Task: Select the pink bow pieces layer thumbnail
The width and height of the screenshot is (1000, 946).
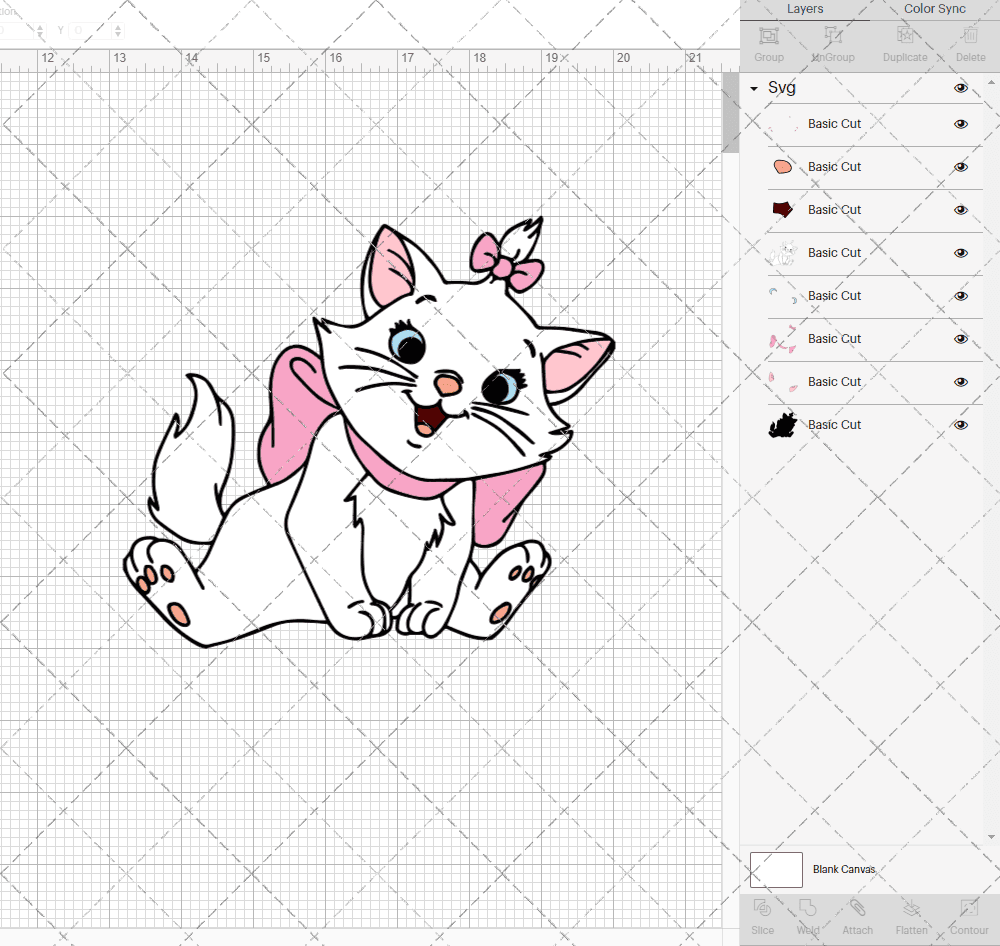Action: point(783,339)
